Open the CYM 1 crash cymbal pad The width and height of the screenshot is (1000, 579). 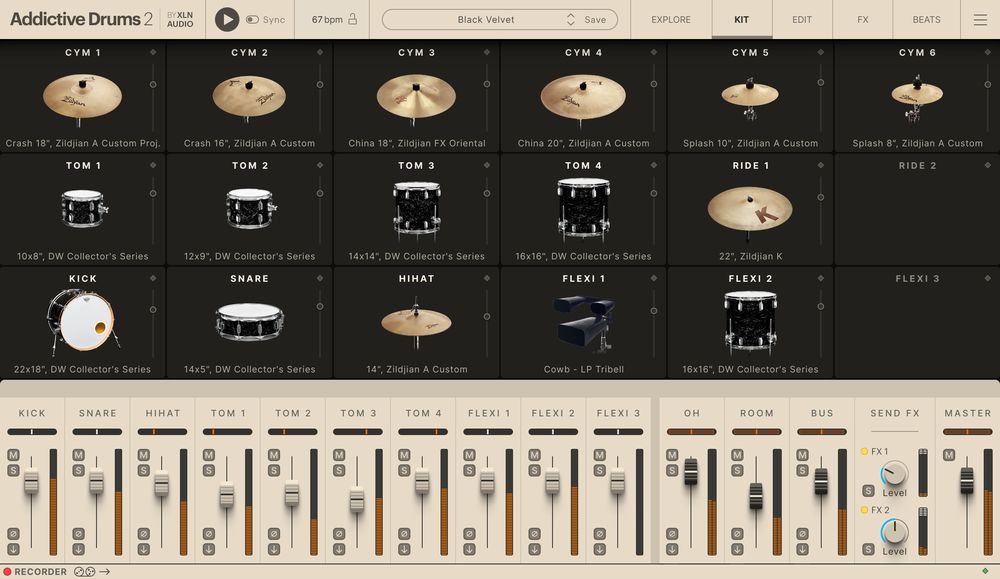pos(82,98)
